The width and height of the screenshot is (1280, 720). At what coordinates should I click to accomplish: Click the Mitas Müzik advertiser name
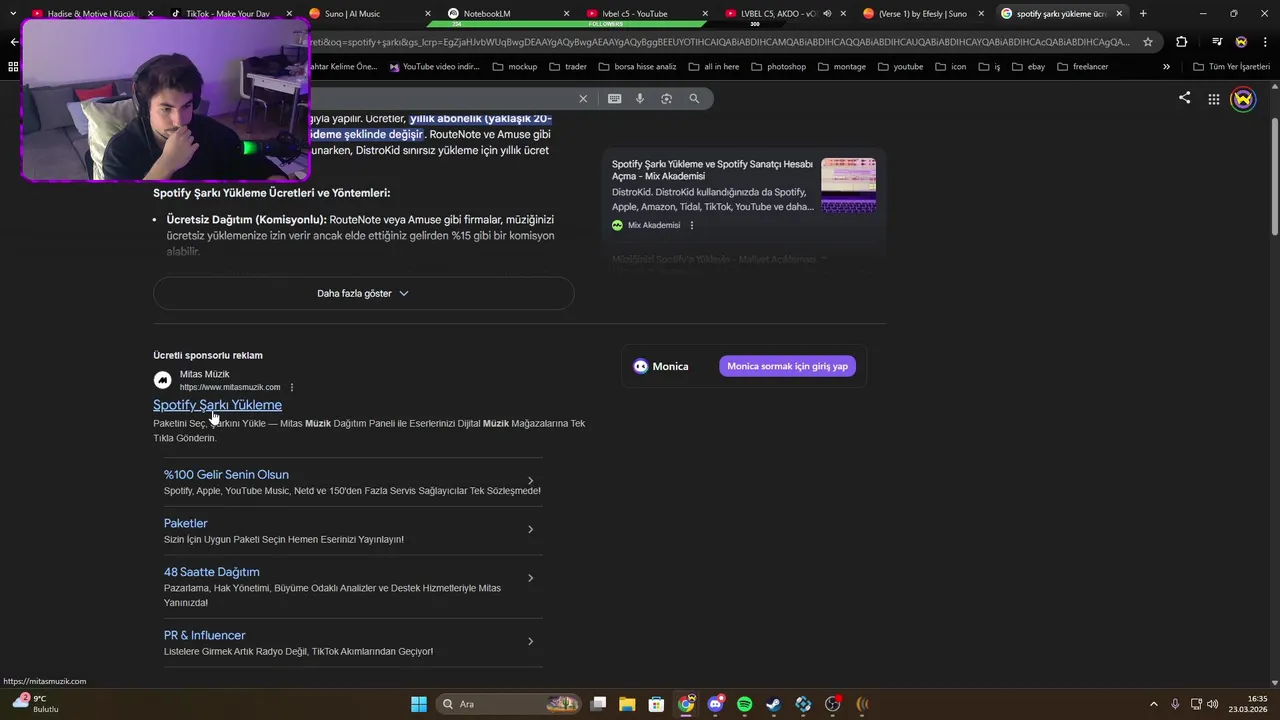click(x=205, y=374)
